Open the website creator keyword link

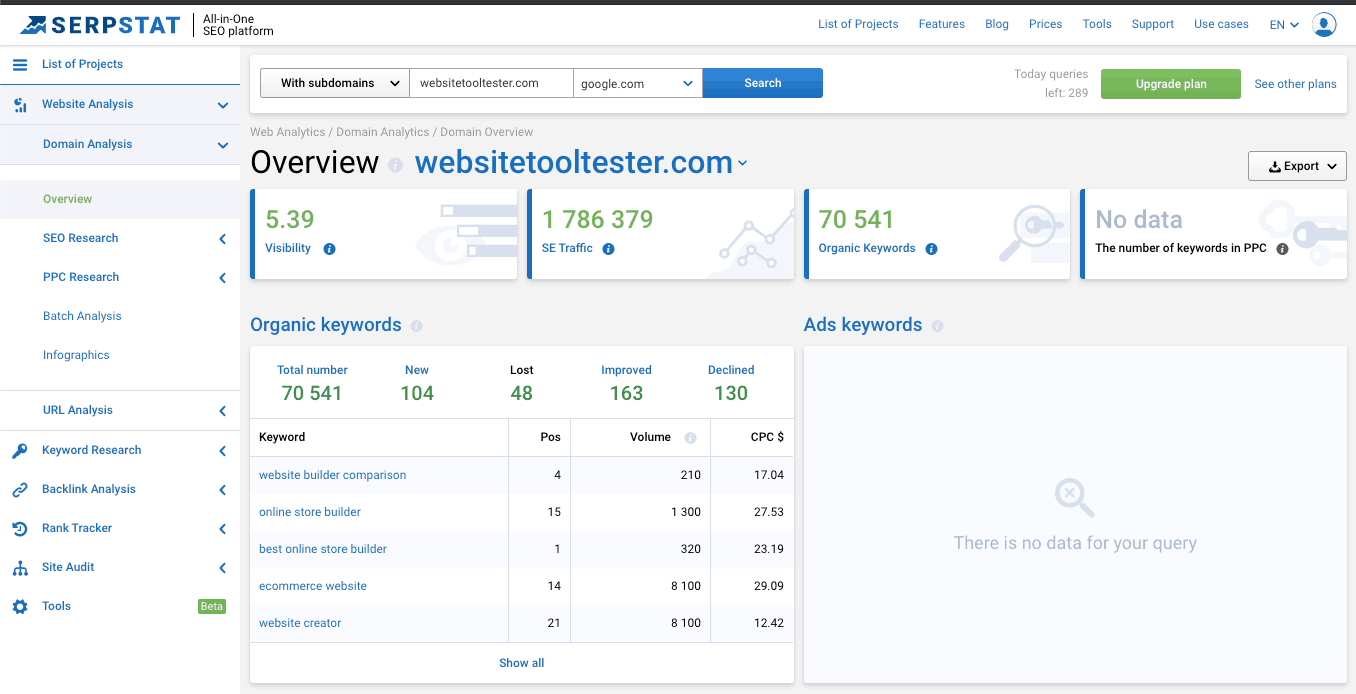(x=300, y=623)
